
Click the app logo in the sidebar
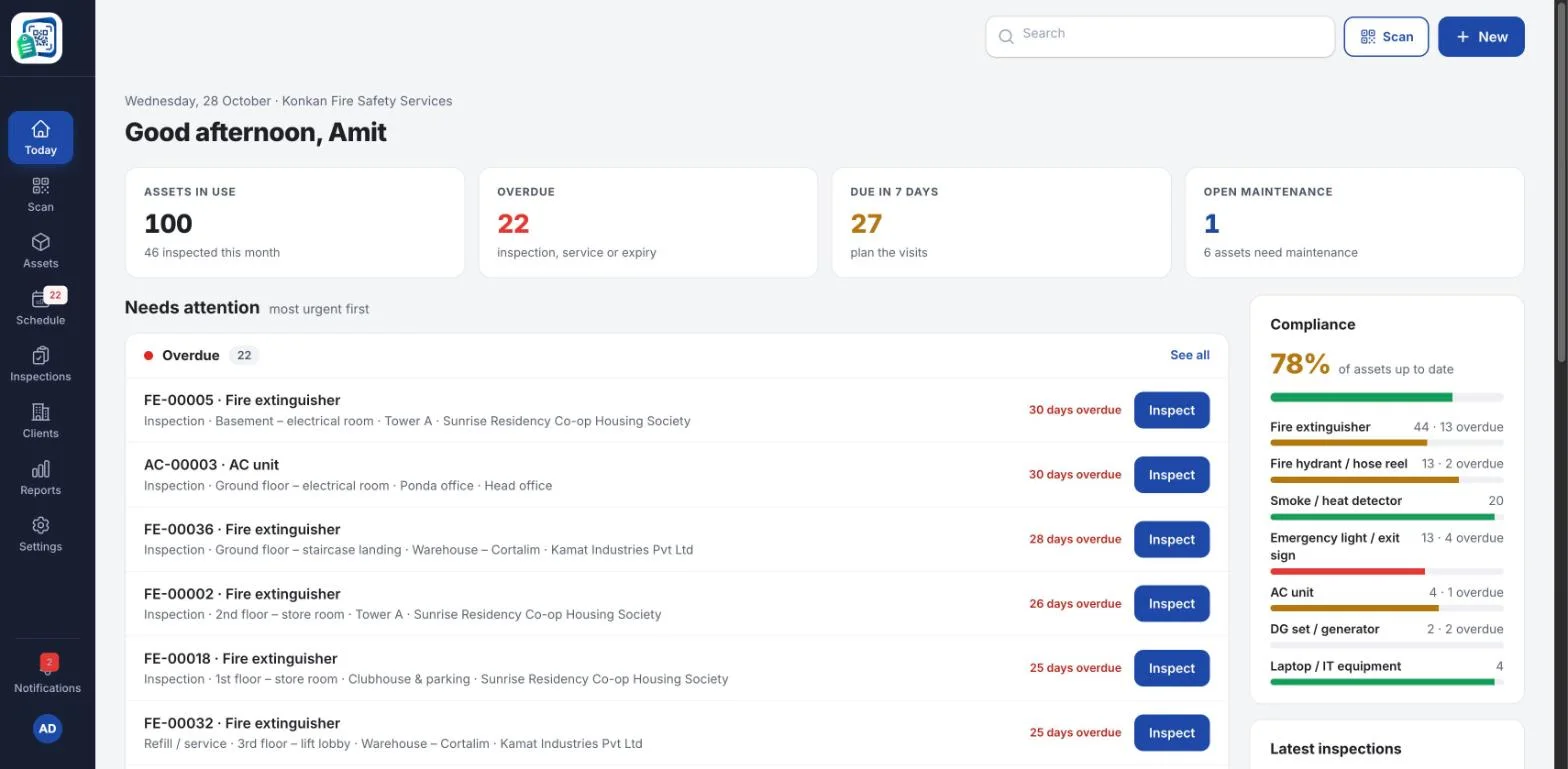coord(37,39)
